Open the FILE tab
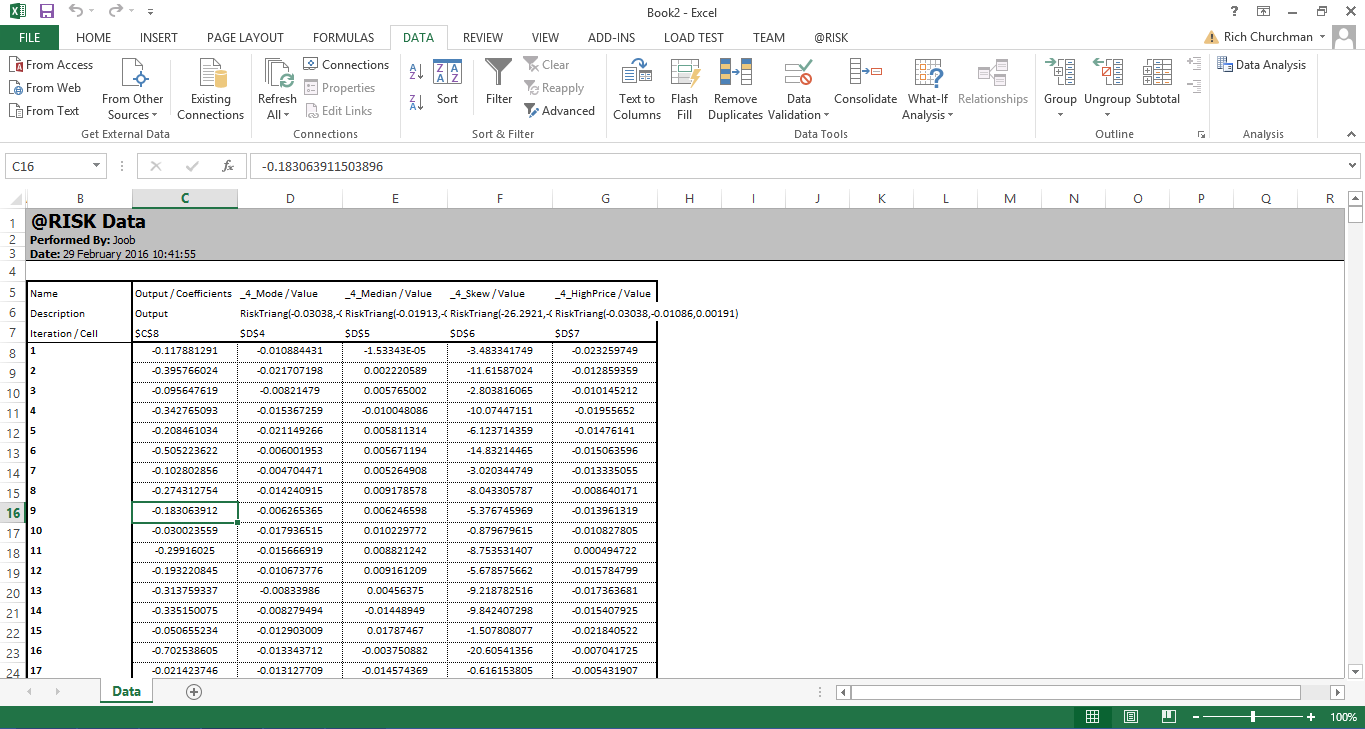This screenshot has height=729, width=1365. tap(30, 38)
